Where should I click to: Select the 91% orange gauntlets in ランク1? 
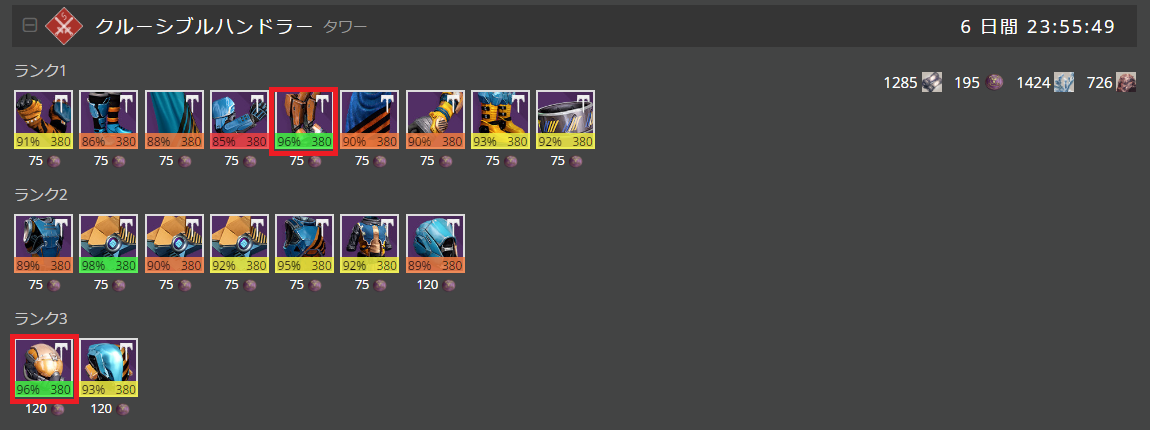click(x=43, y=120)
